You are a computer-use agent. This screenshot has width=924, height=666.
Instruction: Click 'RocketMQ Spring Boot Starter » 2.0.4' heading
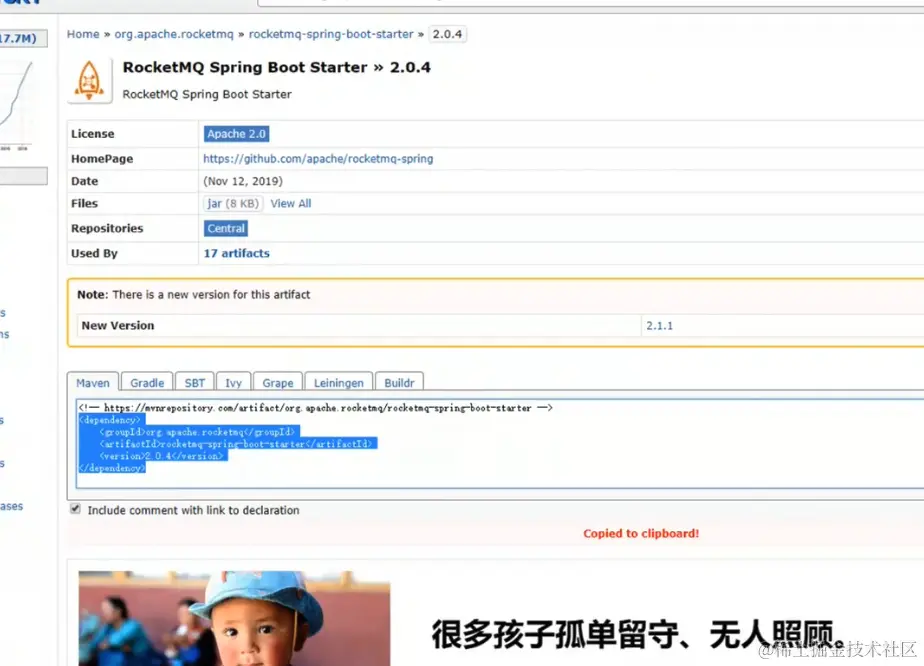(x=276, y=67)
